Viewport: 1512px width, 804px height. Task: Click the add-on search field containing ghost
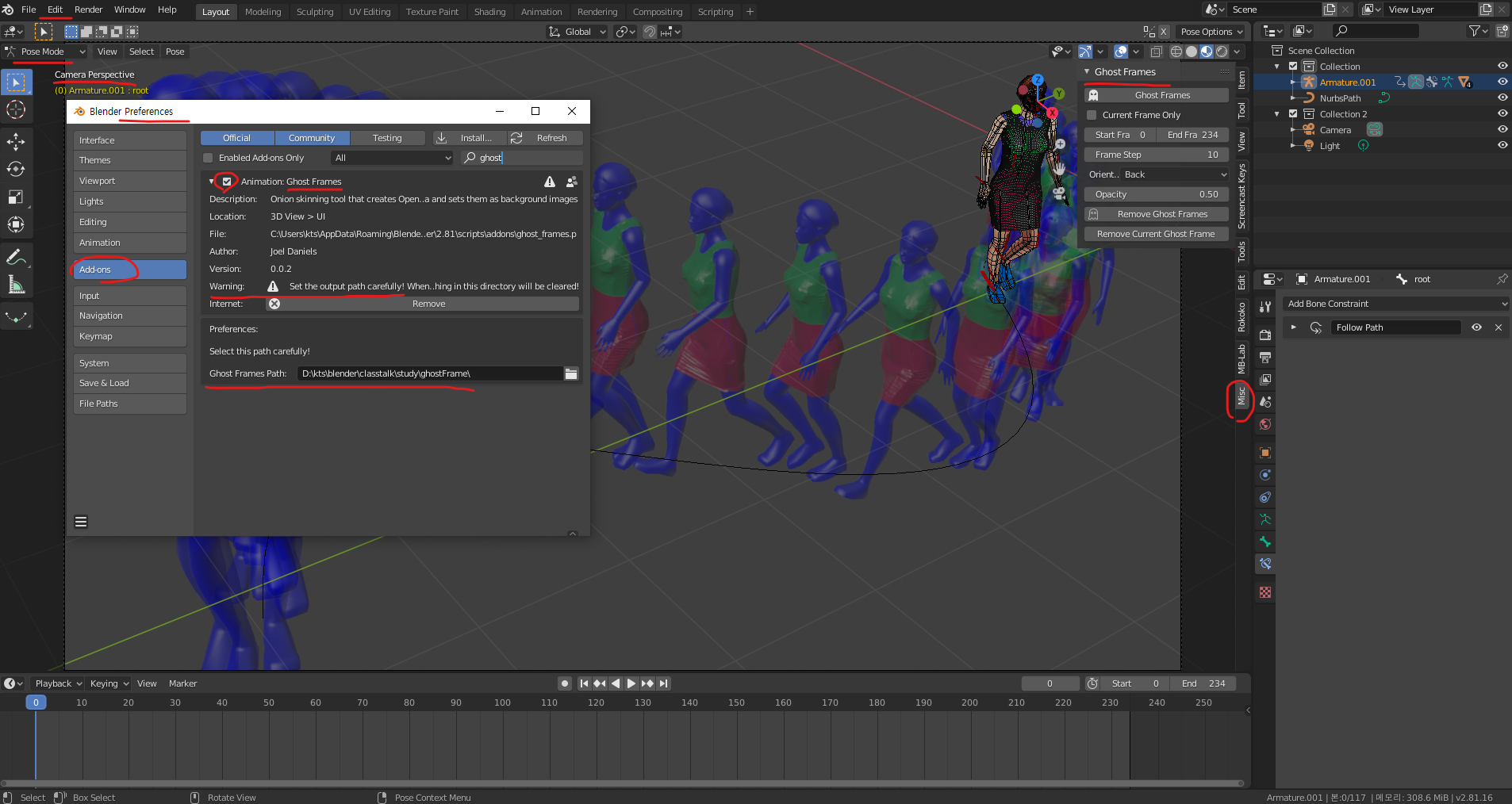coord(522,158)
